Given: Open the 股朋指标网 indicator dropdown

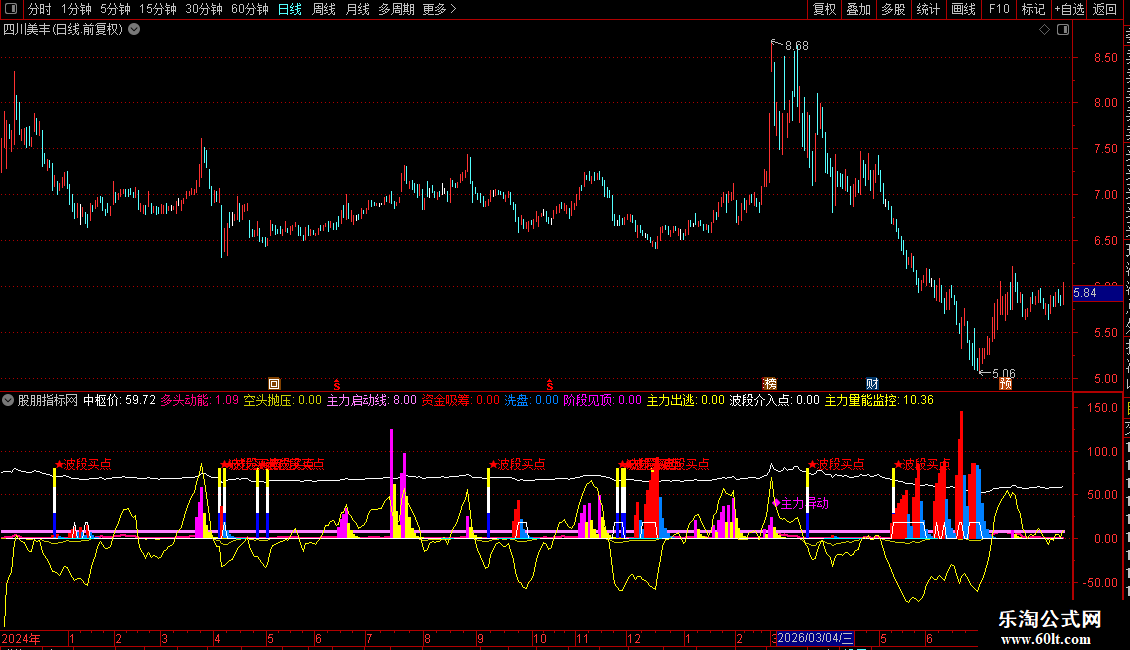Looking at the screenshot, I should pos(8,400).
